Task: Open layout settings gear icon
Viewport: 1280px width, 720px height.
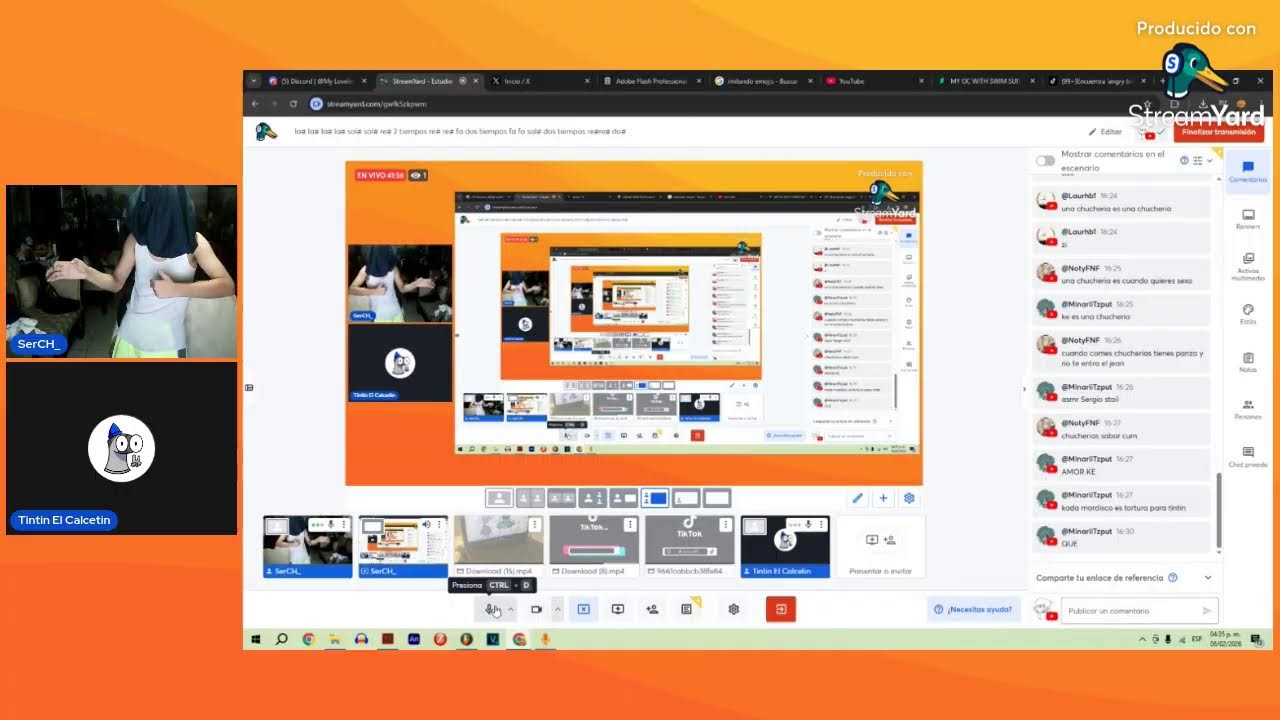Action: click(x=909, y=498)
